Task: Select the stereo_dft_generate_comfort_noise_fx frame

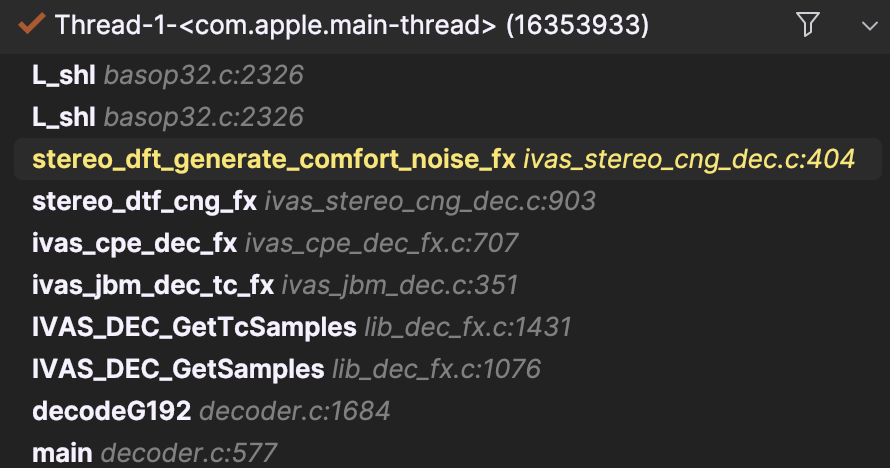Action: (x=273, y=159)
